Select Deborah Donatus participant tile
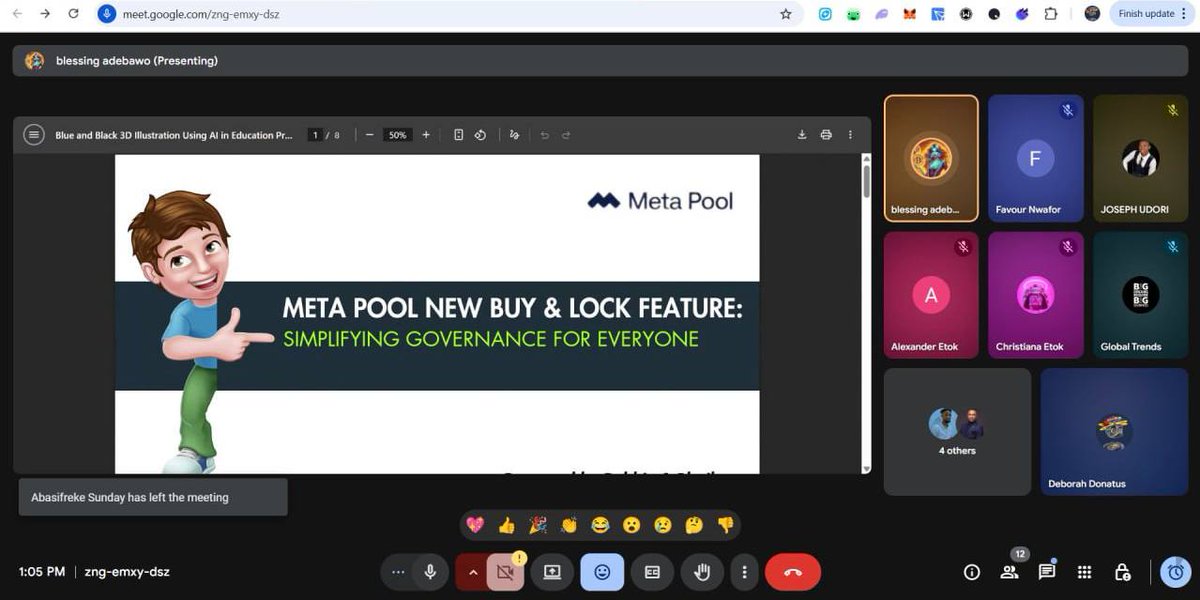 tap(1114, 432)
